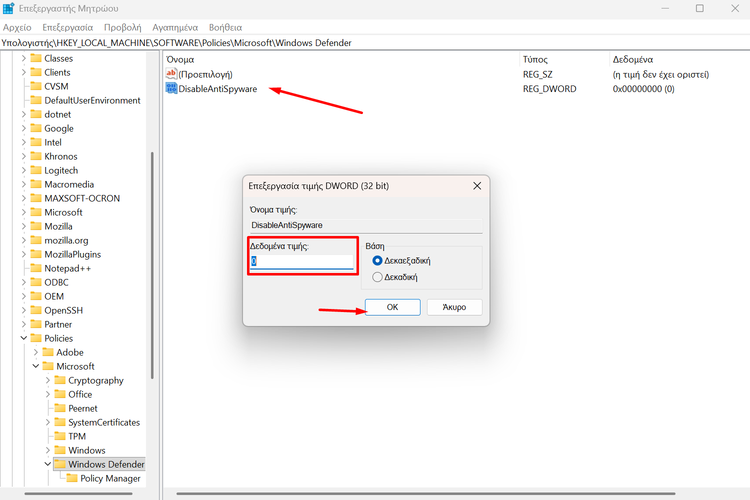Open the Αρχείο menu

[17, 28]
